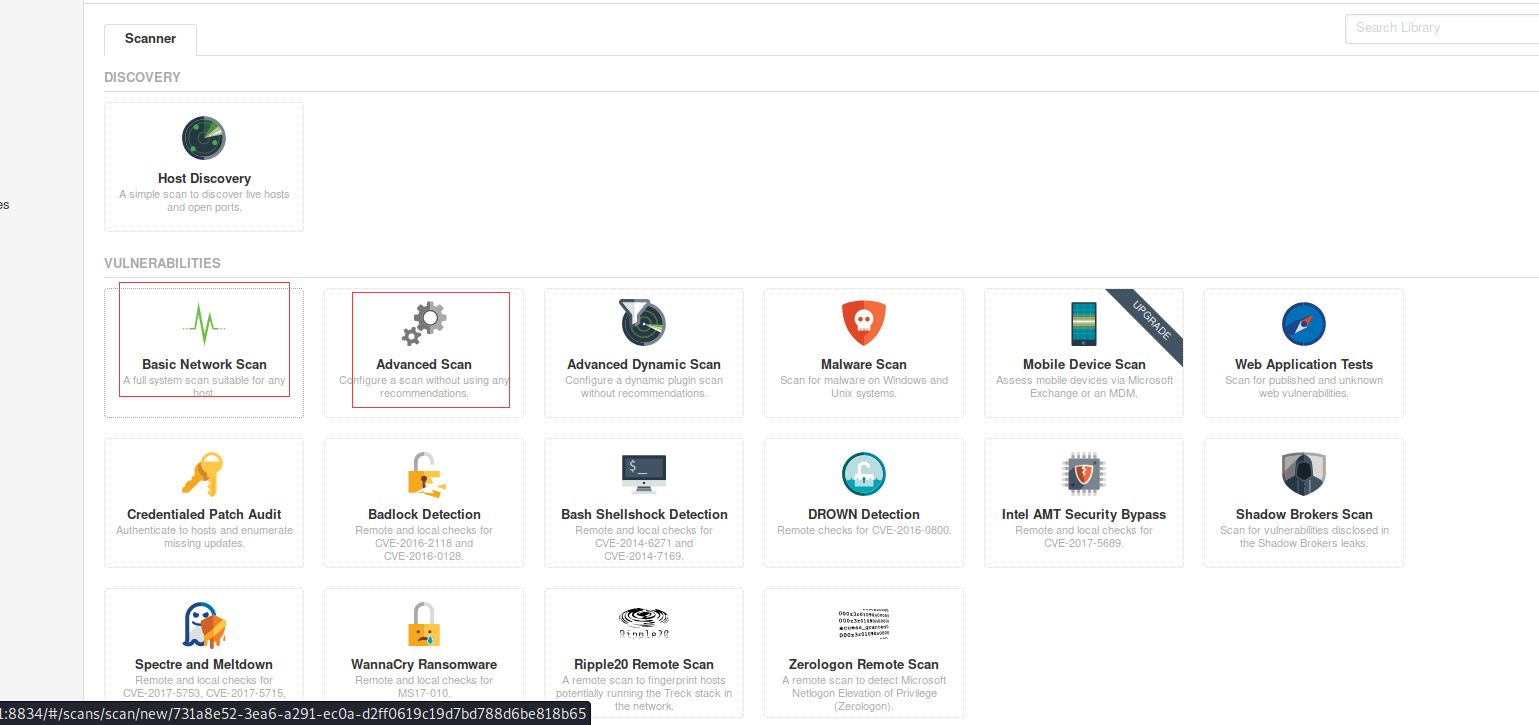Click the WannaCry crying padlock icon
This screenshot has height=725, width=1539.
coord(424,623)
